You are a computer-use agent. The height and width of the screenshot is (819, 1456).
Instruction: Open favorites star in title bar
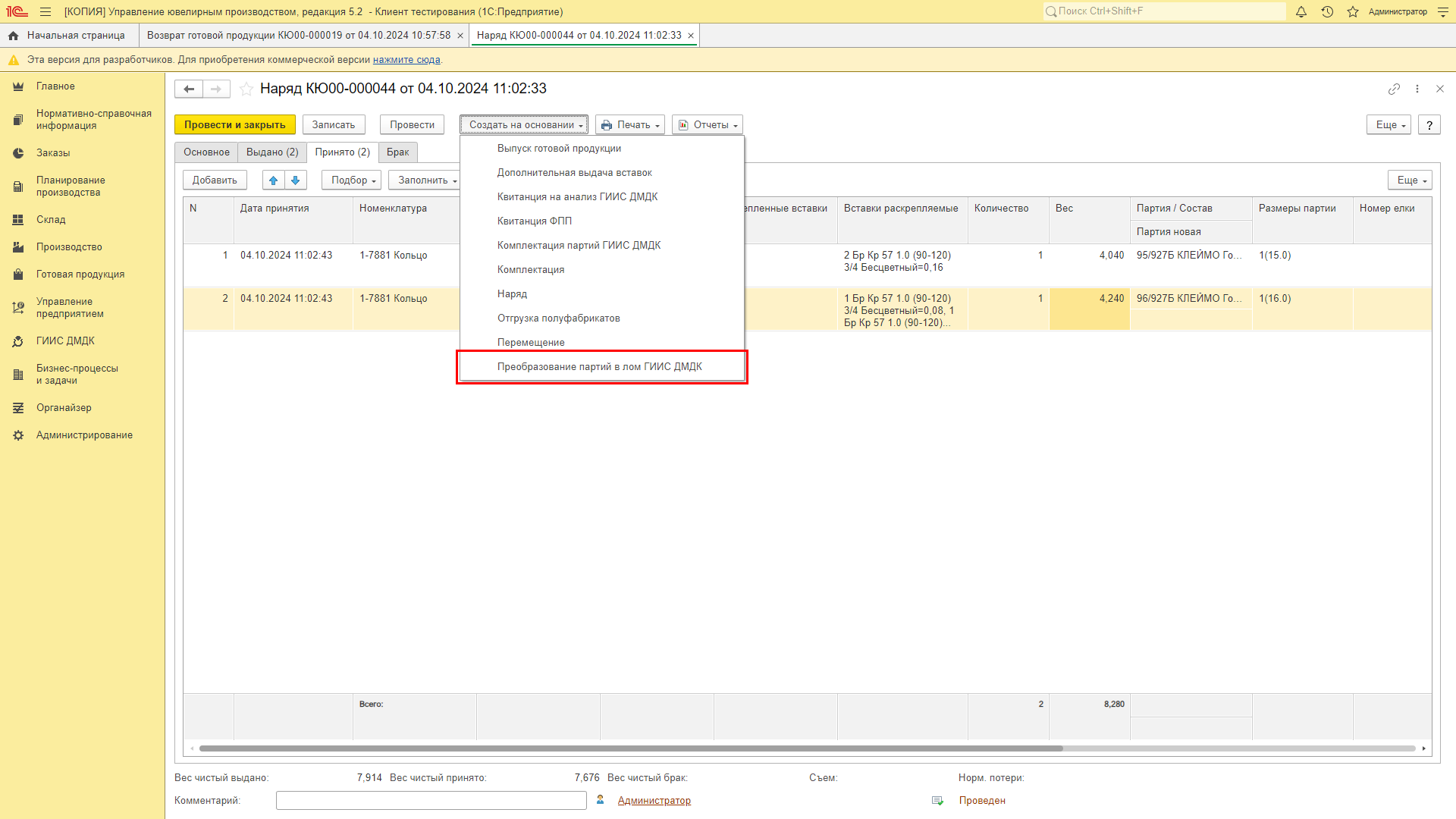[x=1353, y=11]
